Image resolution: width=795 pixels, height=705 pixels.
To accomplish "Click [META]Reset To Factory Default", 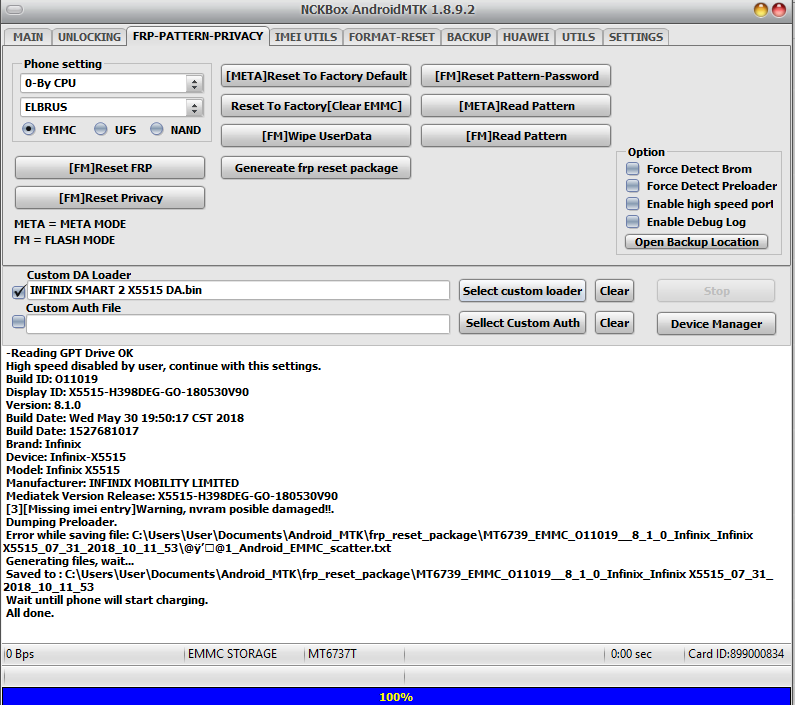I will pyautogui.click(x=316, y=76).
